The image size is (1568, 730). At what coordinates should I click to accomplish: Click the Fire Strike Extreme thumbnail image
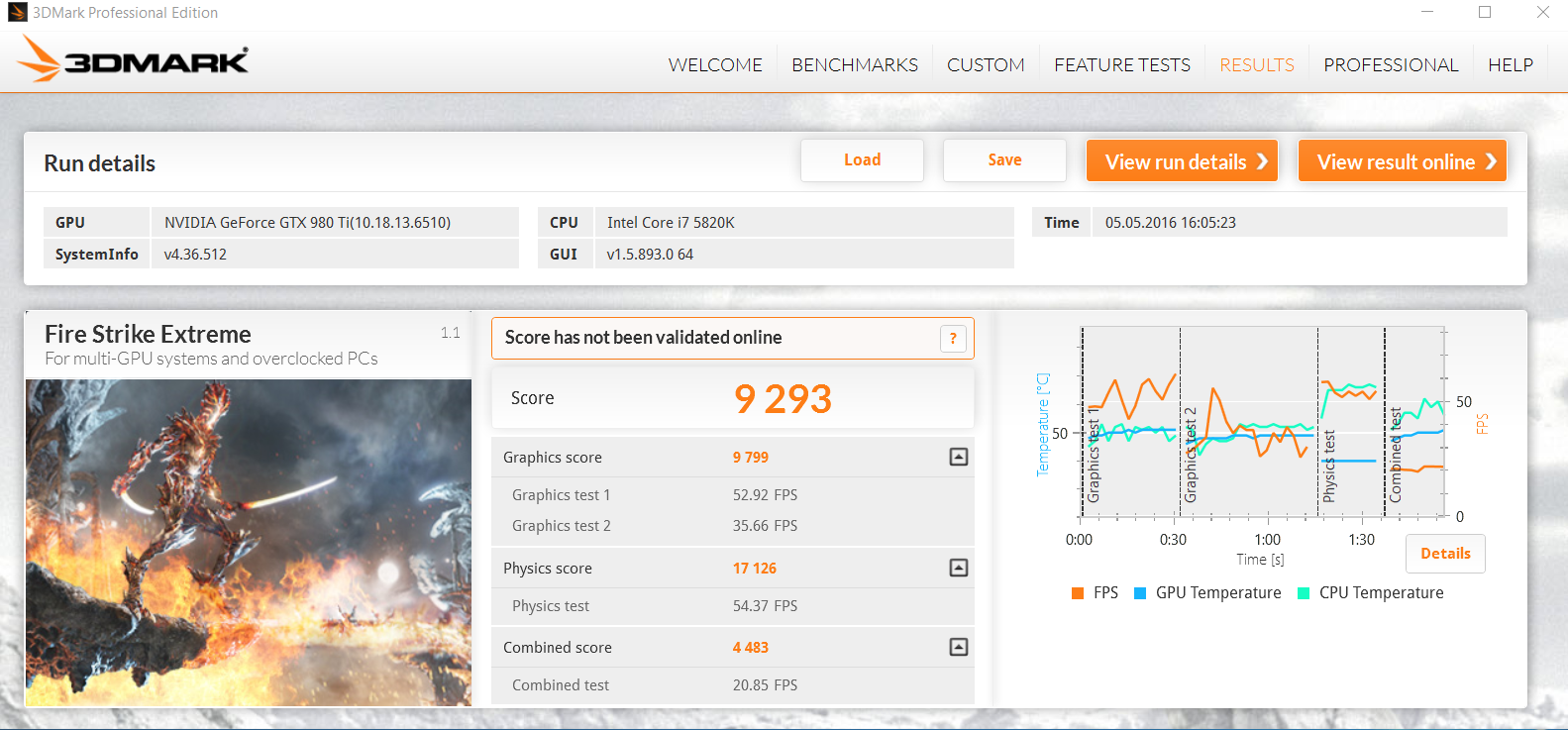click(x=249, y=543)
